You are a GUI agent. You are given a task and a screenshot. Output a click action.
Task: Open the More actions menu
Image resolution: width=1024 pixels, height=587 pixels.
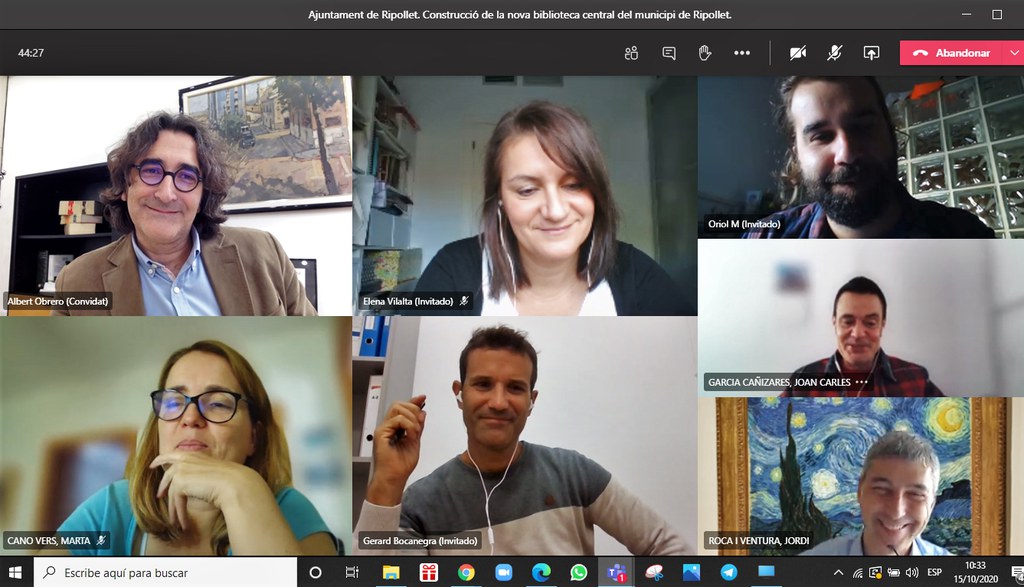pyautogui.click(x=742, y=53)
